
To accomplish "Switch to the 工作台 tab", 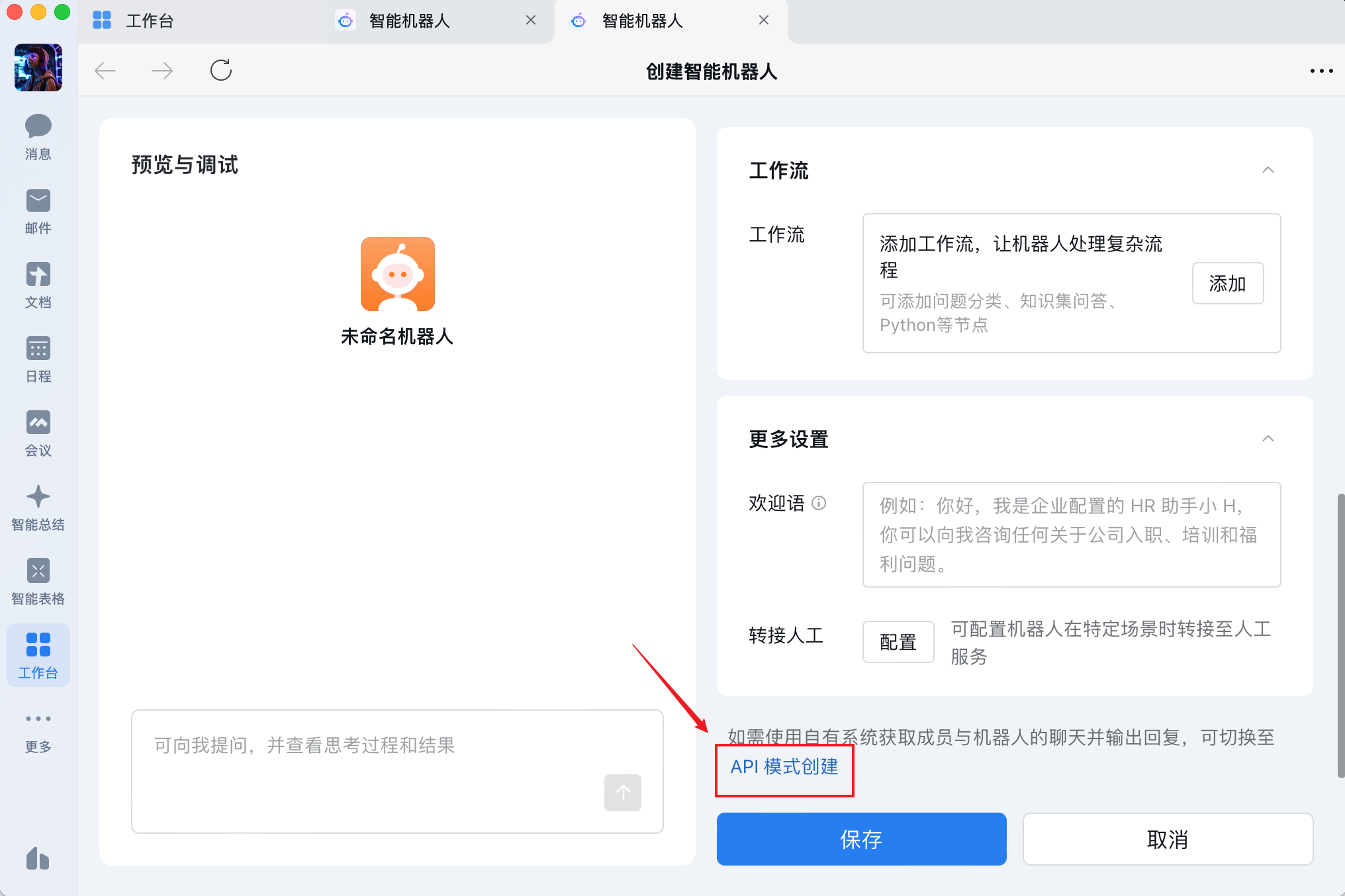I will tap(150, 21).
